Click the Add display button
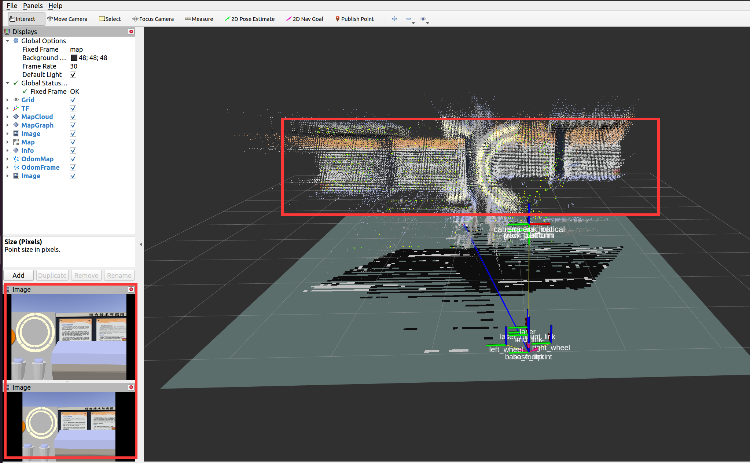The width and height of the screenshot is (750, 463). (x=18, y=275)
